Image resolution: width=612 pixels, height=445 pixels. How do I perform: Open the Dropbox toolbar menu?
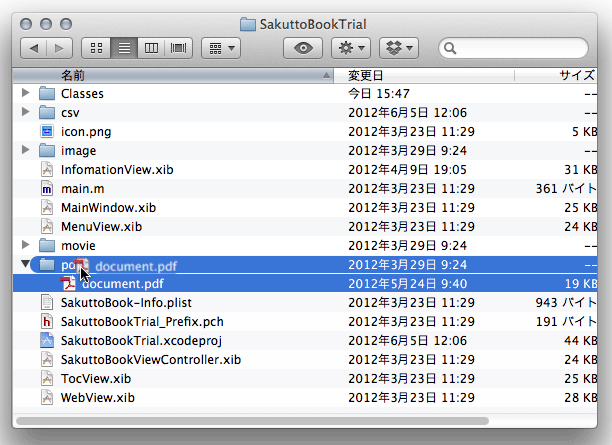[399, 48]
